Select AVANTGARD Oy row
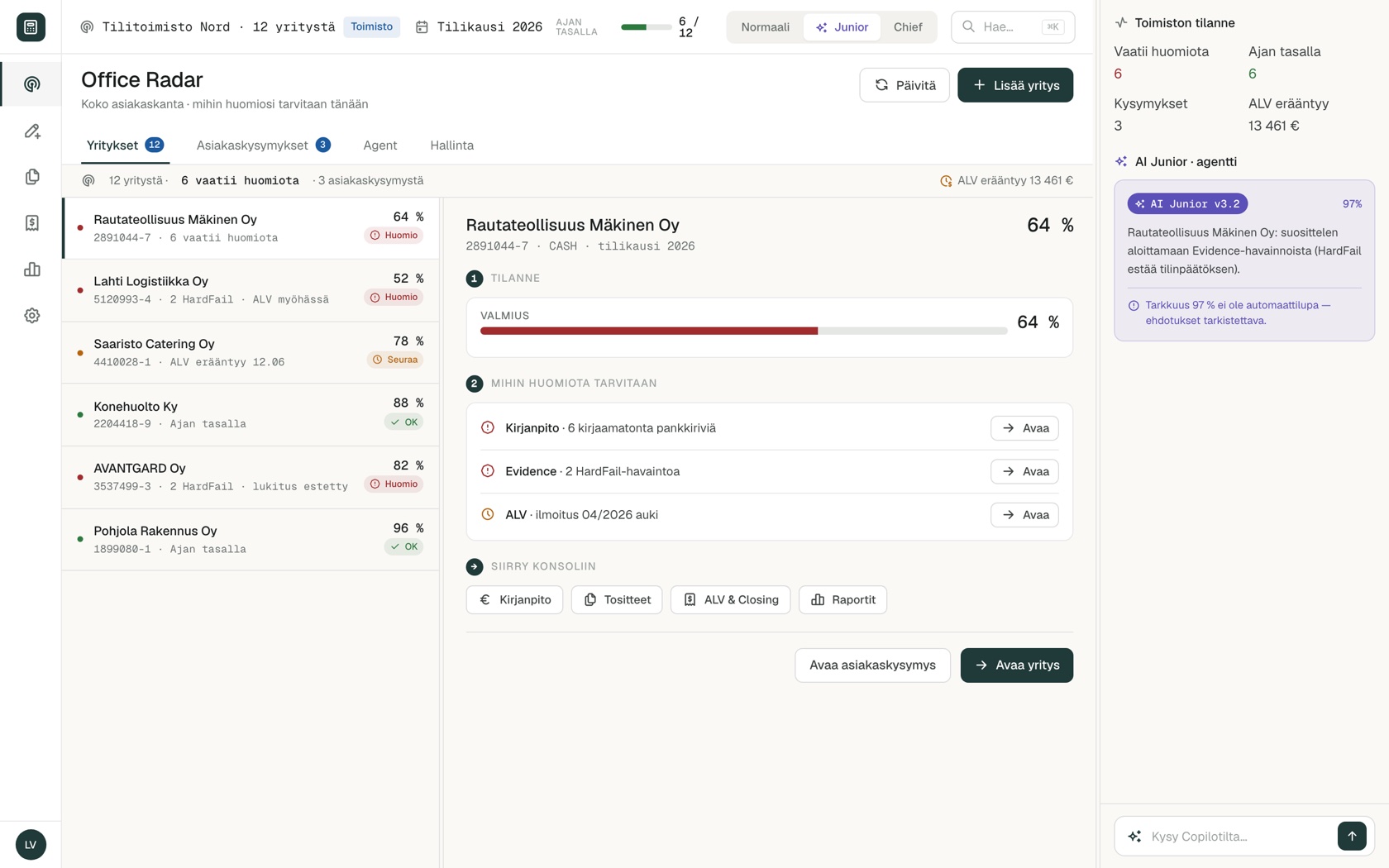The image size is (1389, 868). pos(251,477)
